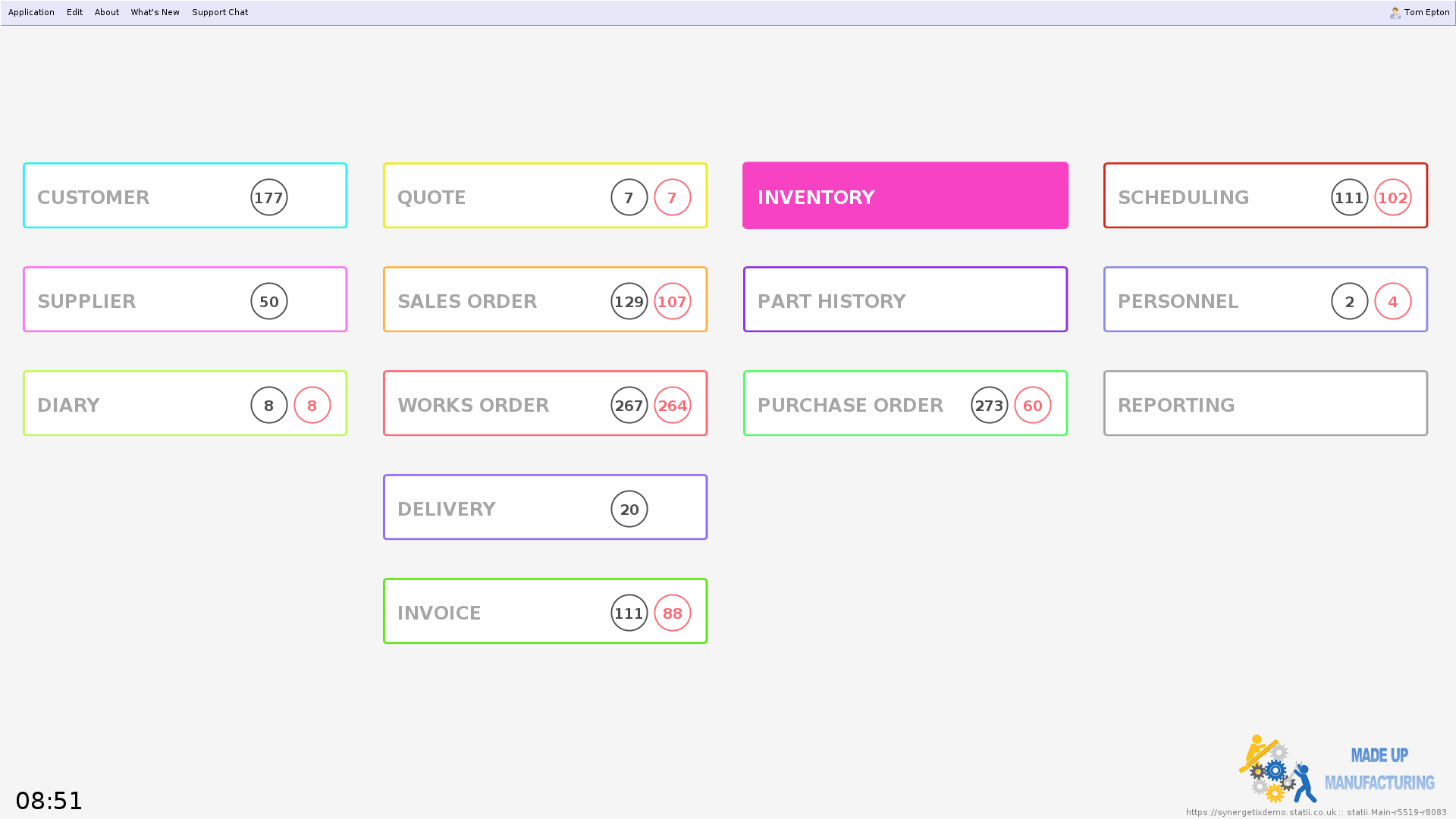Click the red 8 badge on Diary
This screenshot has height=819, width=1456.
click(x=312, y=405)
